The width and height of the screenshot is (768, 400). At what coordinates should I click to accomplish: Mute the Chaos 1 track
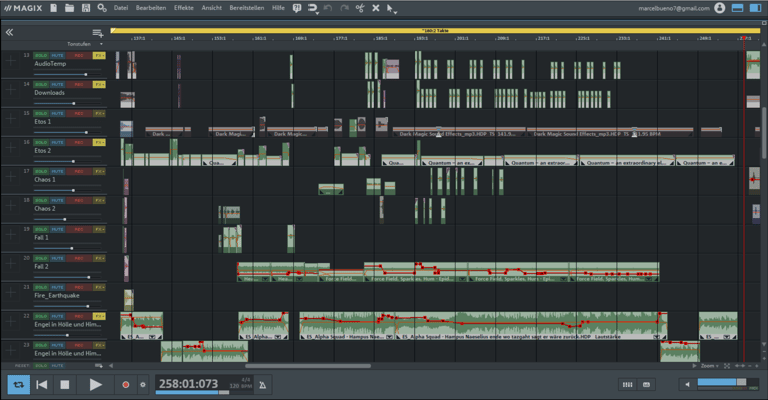(x=57, y=171)
